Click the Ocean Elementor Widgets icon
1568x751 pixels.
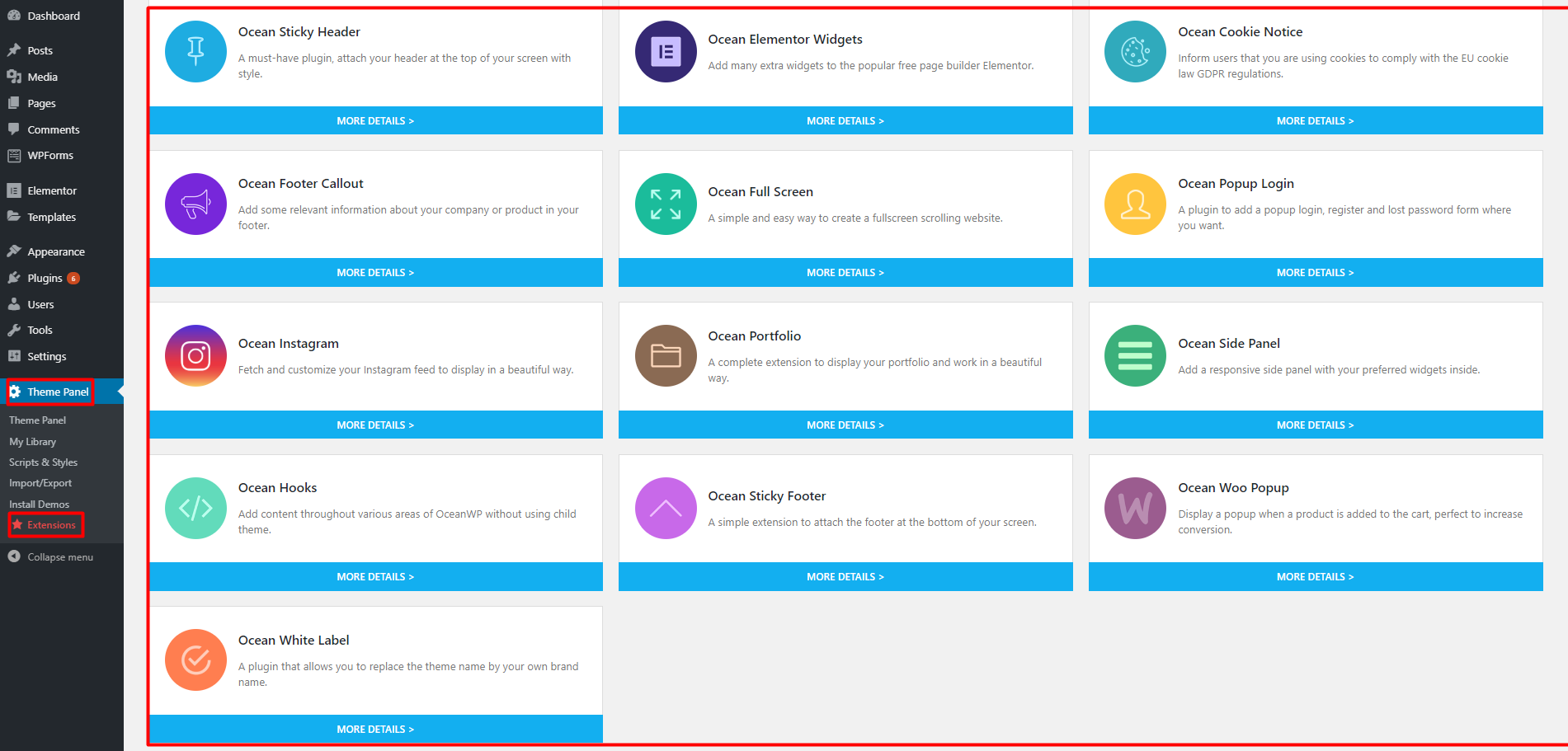[x=666, y=51]
